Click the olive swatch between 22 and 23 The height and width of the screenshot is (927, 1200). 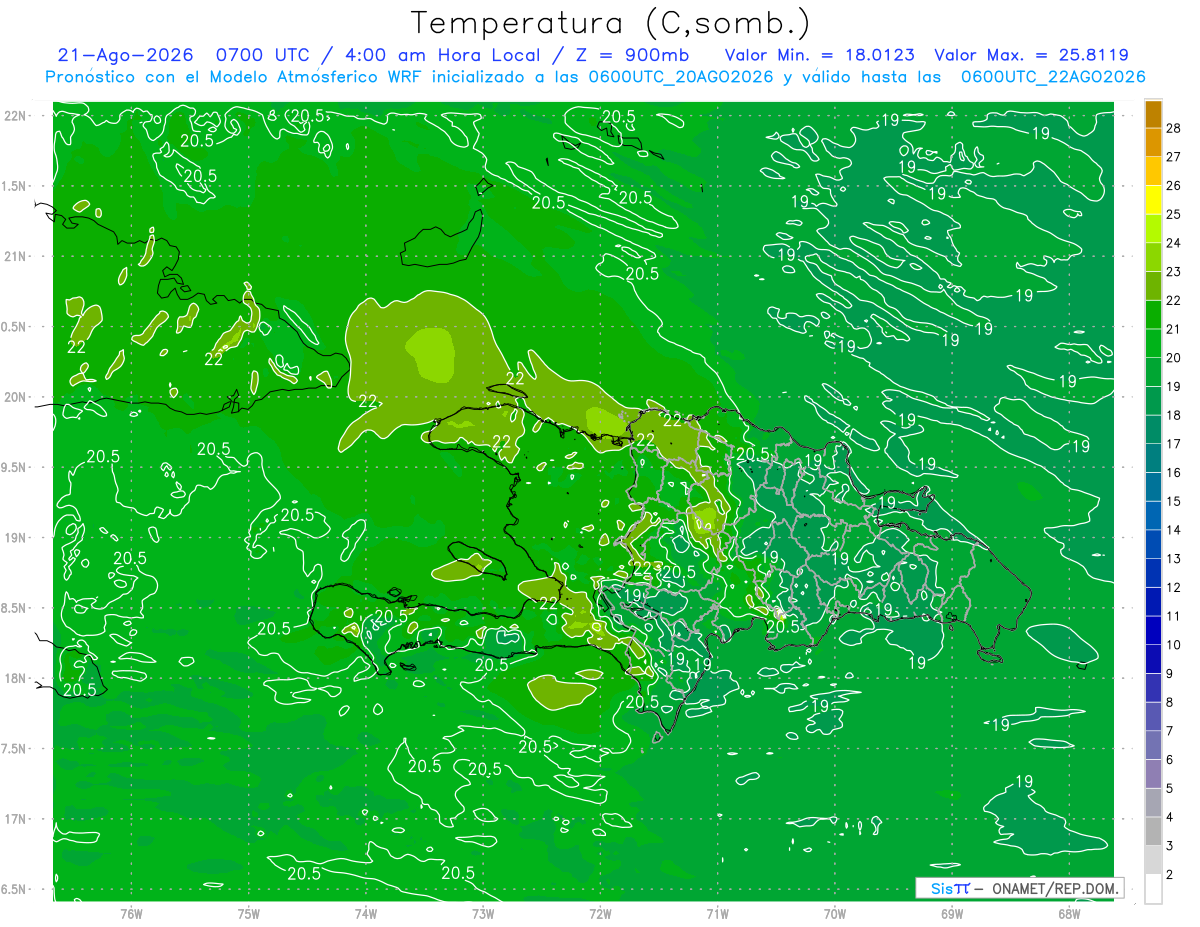tap(1153, 286)
